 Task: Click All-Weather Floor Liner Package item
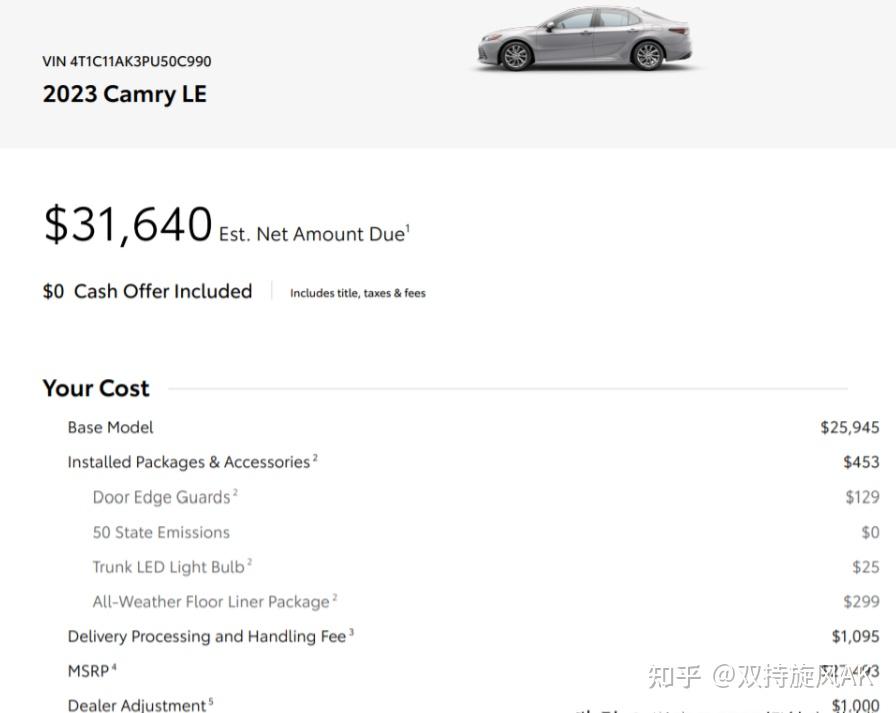click(211, 602)
